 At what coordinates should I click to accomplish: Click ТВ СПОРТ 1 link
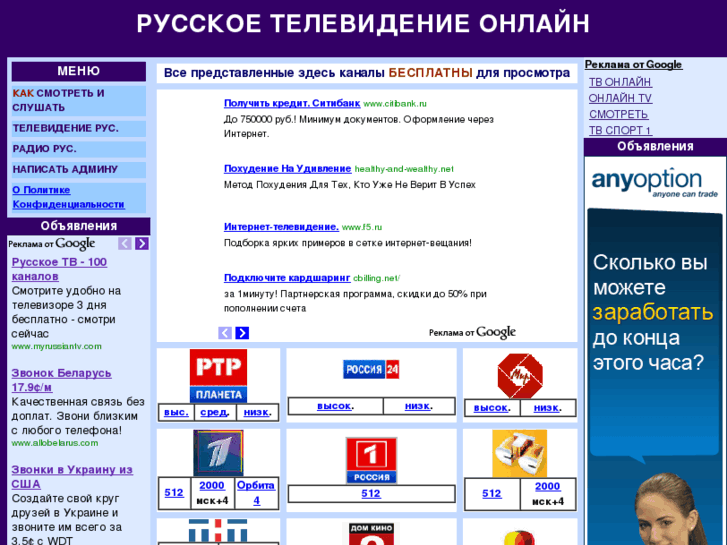pos(620,130)
